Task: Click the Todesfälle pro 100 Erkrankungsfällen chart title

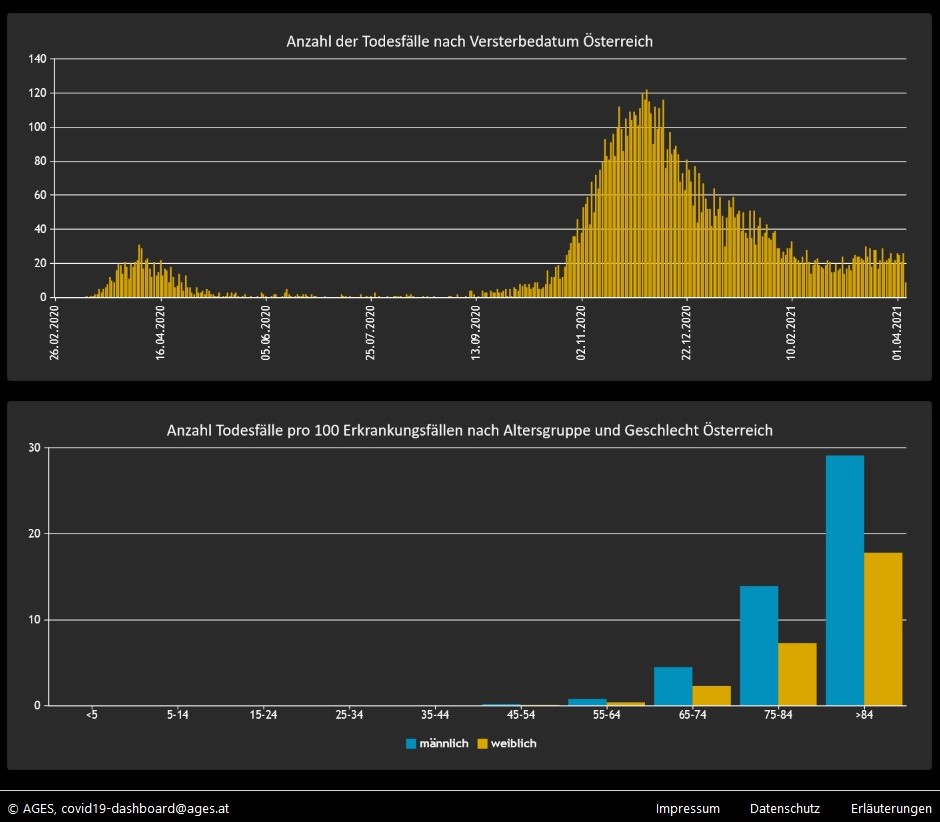Action: (x=469, y=430)
